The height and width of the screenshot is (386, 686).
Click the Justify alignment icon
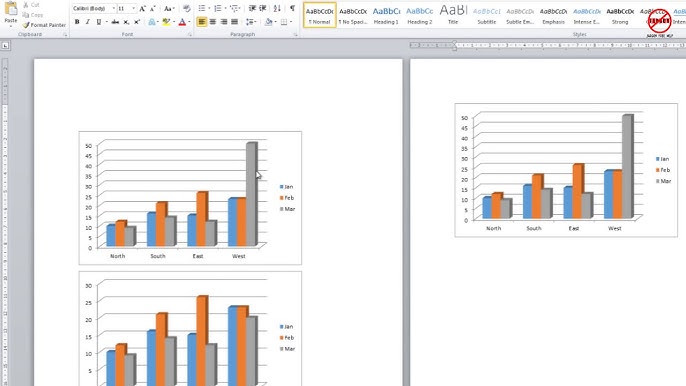coord(234,21)
